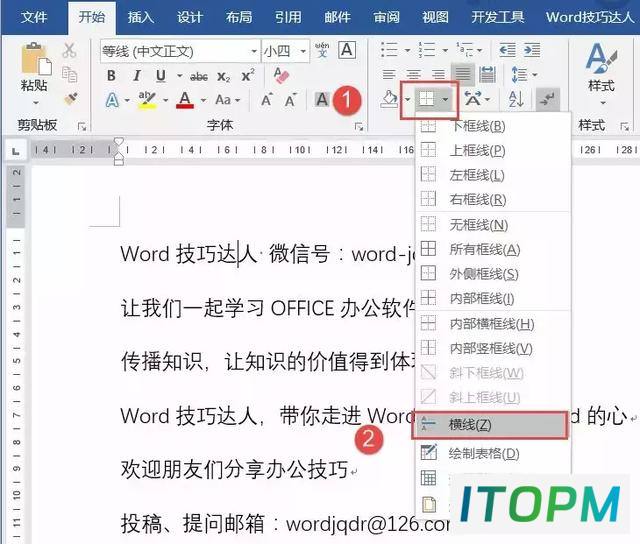Click the Shading paint bucket icon

point(389,99)
